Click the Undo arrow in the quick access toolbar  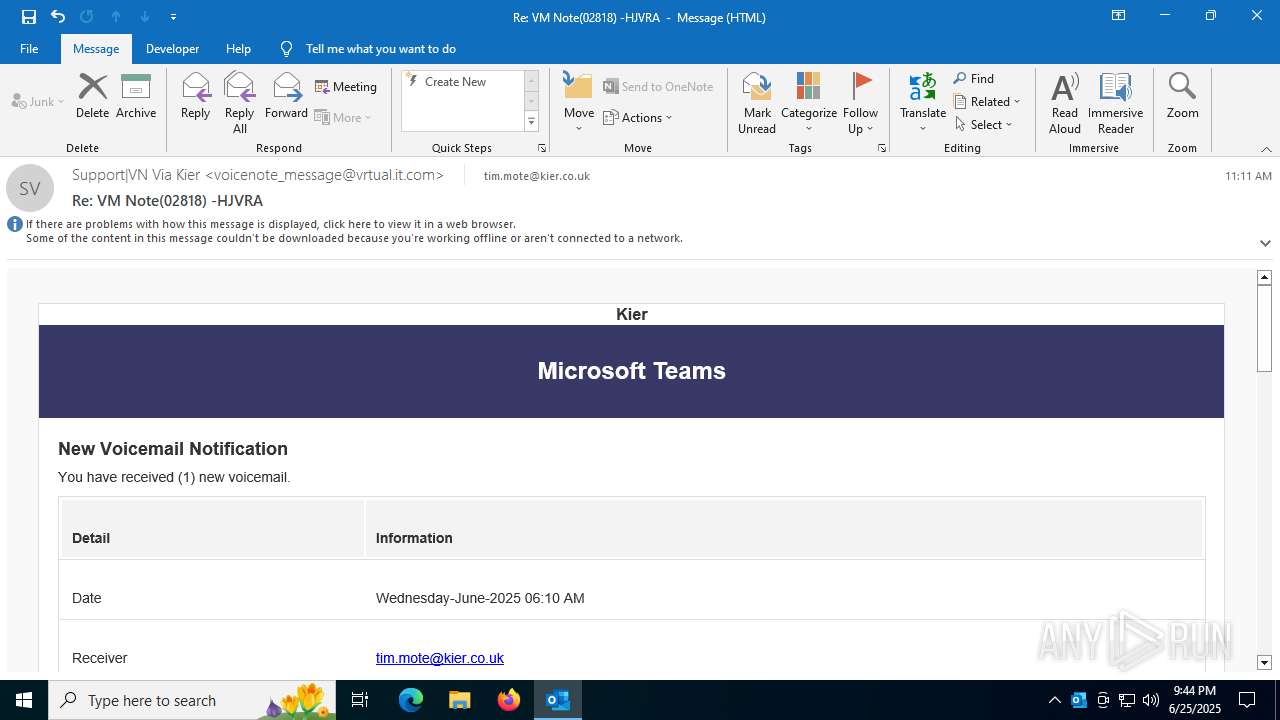(x=58, y=17)
